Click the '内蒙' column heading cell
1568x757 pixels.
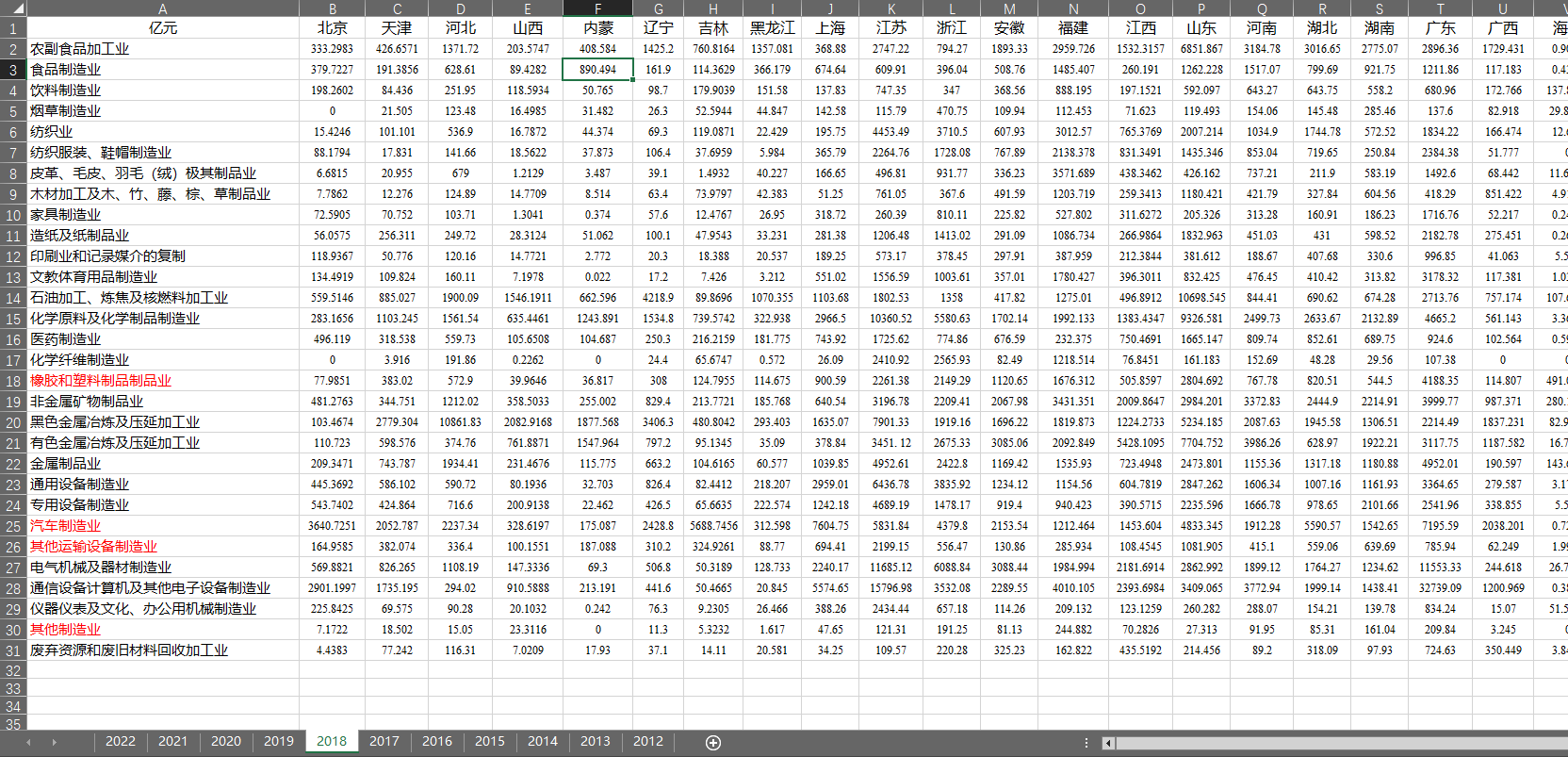[x=597, y=28]
